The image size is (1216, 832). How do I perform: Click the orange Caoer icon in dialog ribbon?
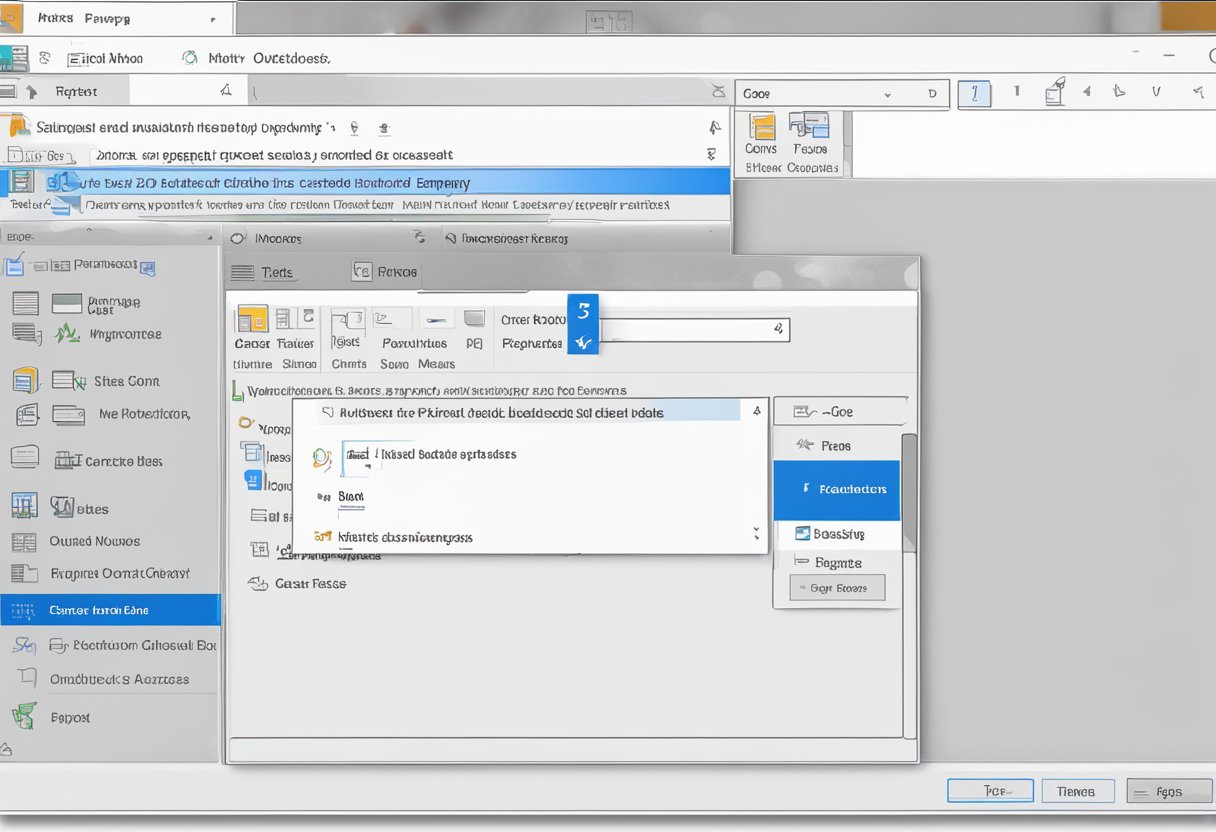pos(252,320)
